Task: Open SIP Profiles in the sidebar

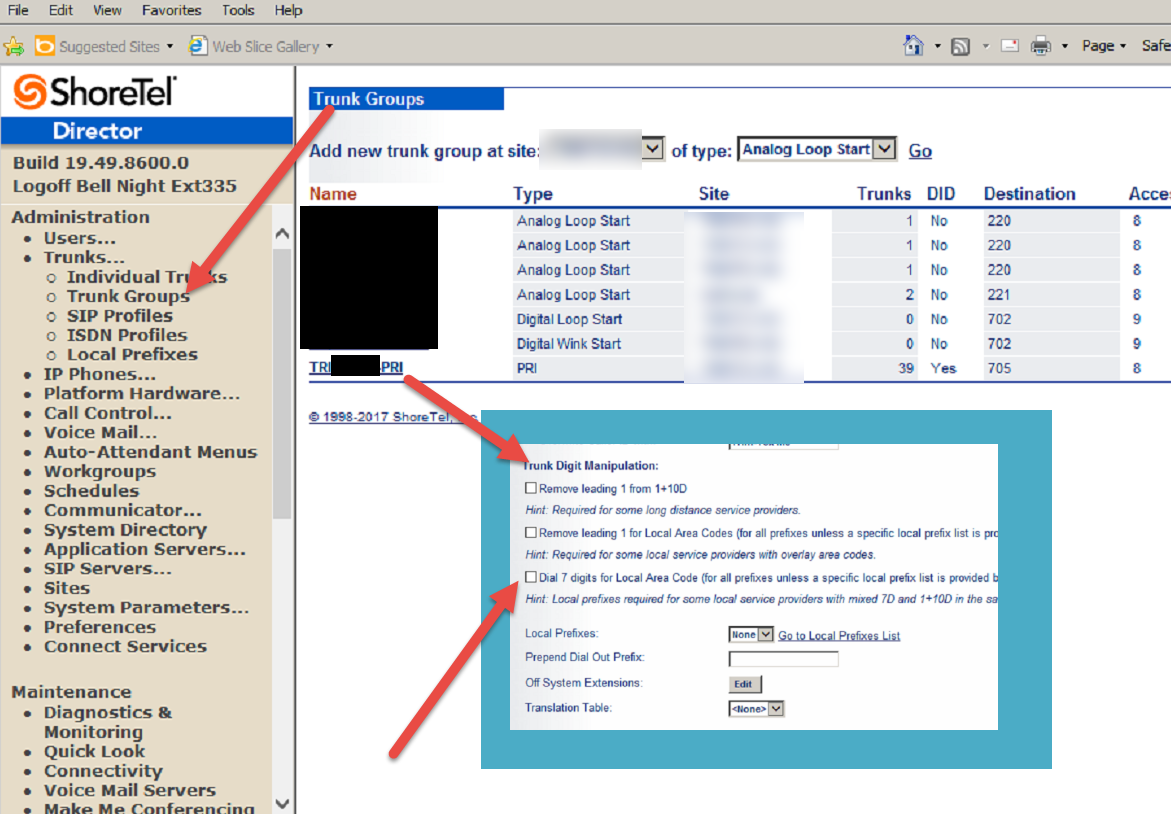Action: [119, 316]
